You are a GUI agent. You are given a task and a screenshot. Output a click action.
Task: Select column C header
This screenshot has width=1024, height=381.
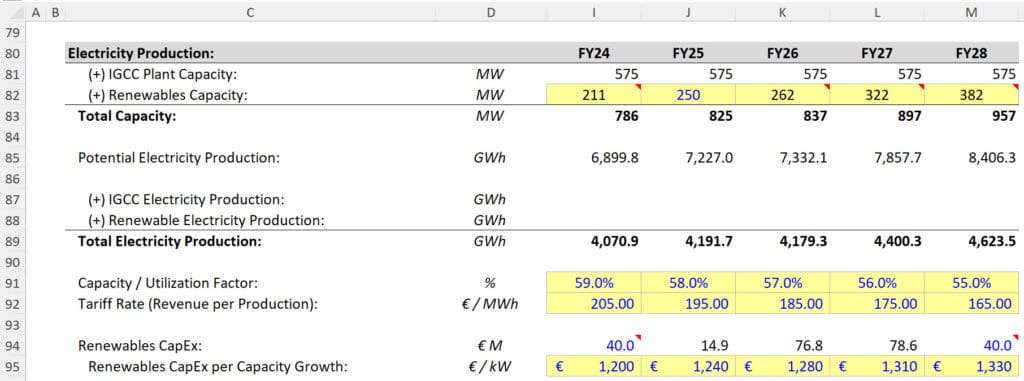coord(251,11)
